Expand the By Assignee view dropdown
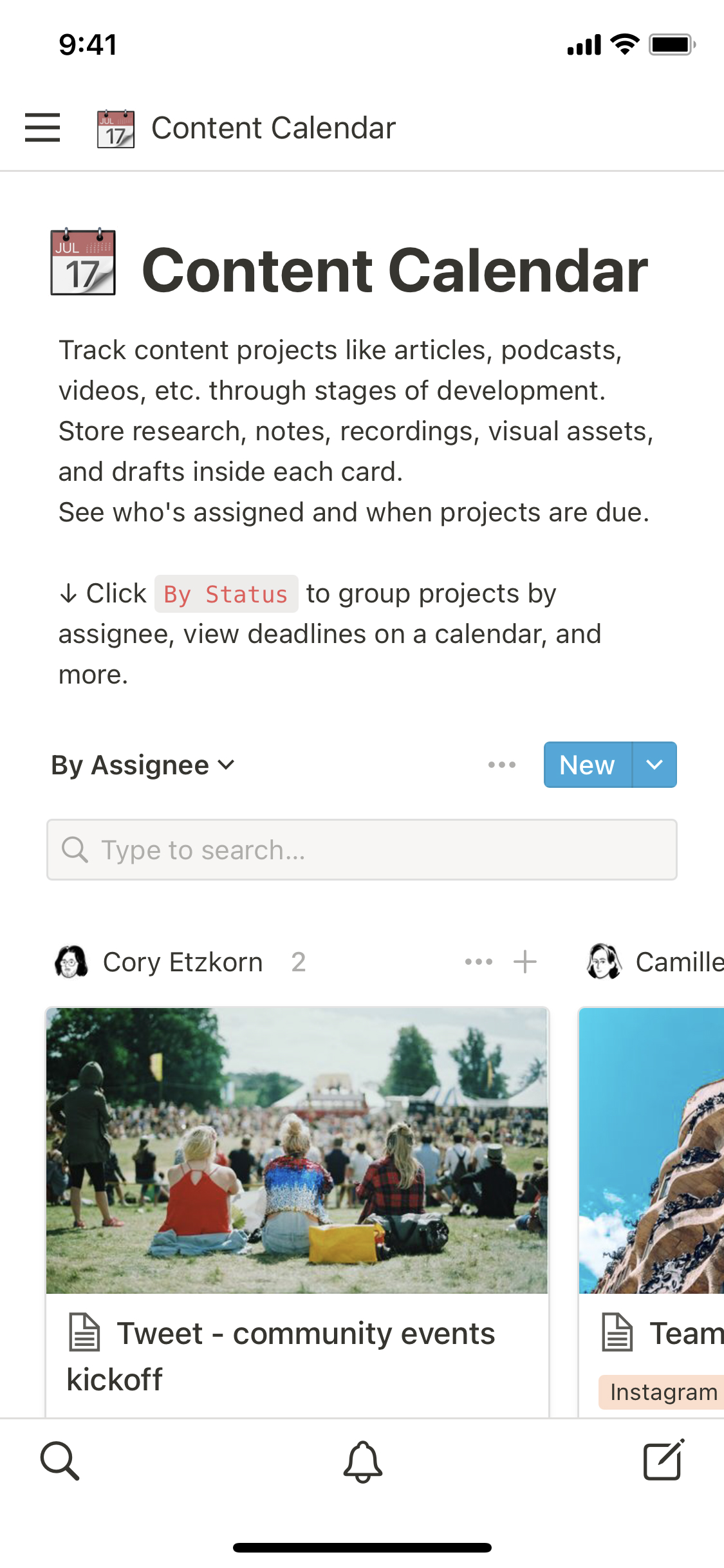724x1568 pixels. pos(143,765)
